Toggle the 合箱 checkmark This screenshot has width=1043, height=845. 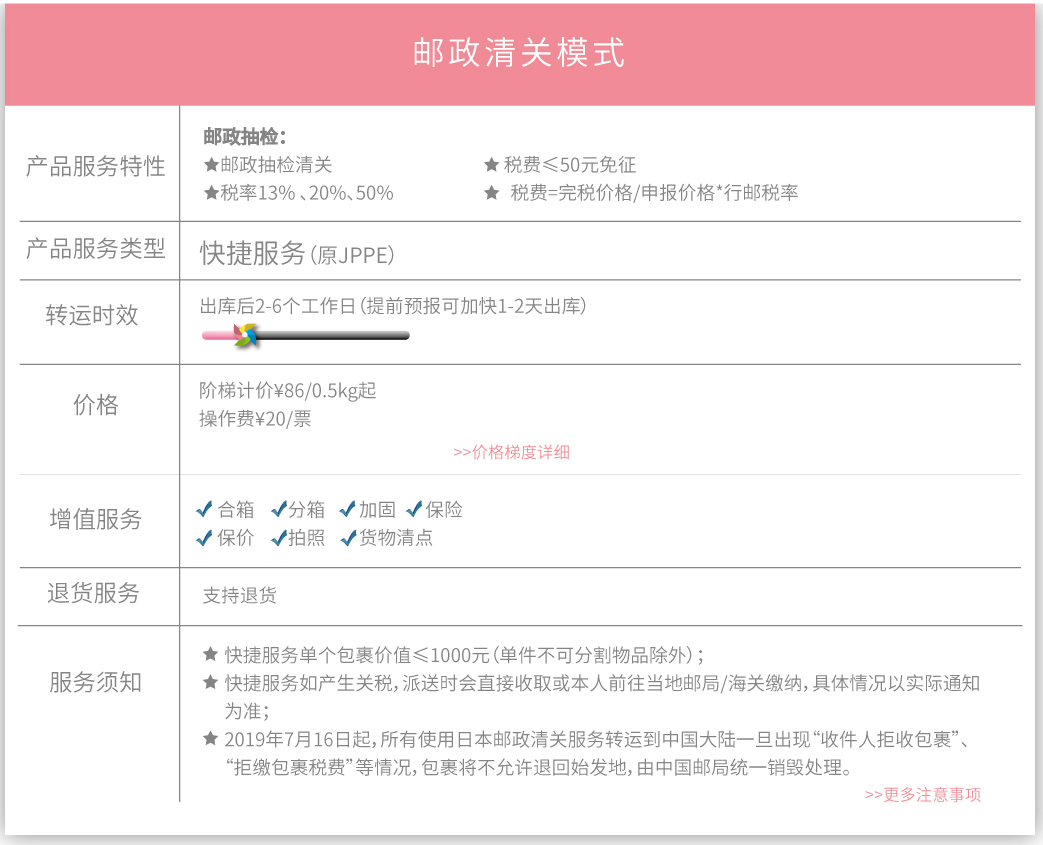(x=205, y=510)
